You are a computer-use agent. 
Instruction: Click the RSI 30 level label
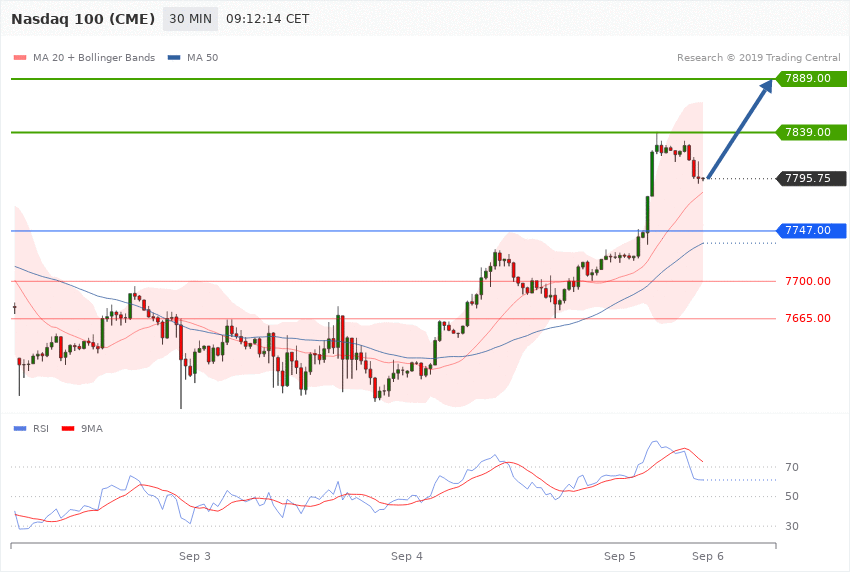[791, 526]
